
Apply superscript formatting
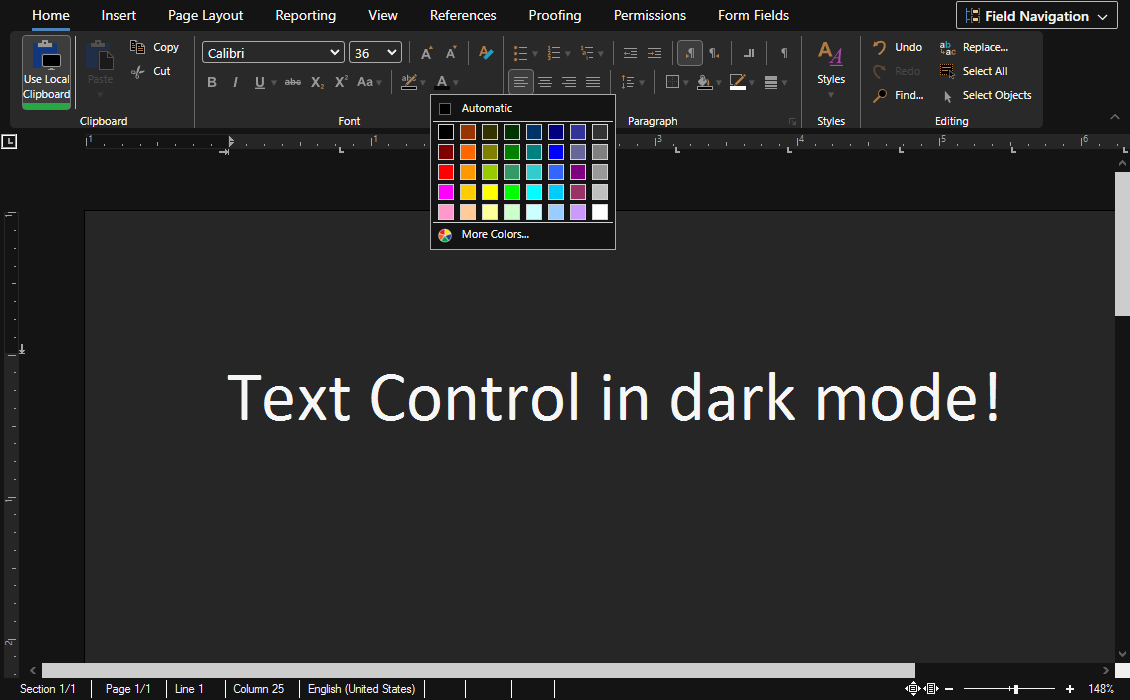tap(341, 82)
